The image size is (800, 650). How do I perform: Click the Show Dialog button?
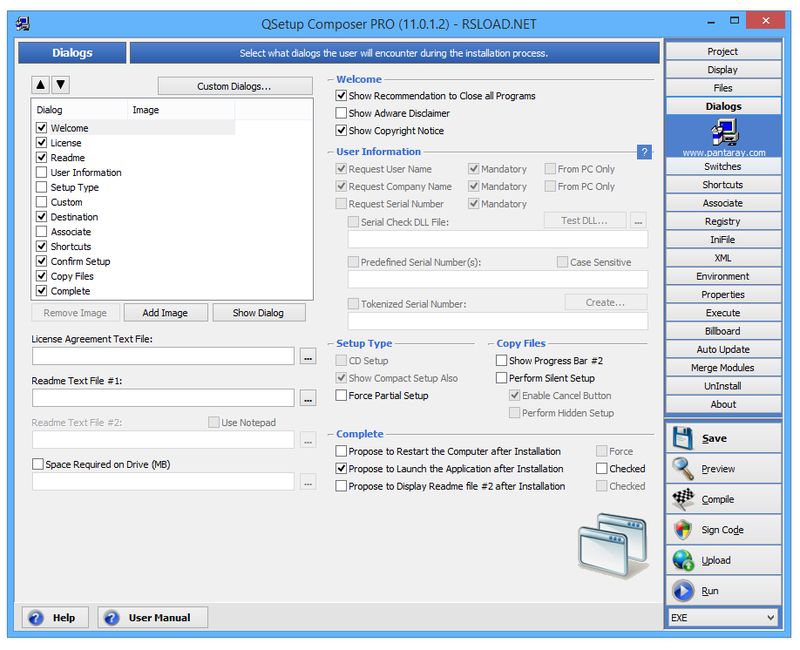pyautogui.click(x=259, y=313)
